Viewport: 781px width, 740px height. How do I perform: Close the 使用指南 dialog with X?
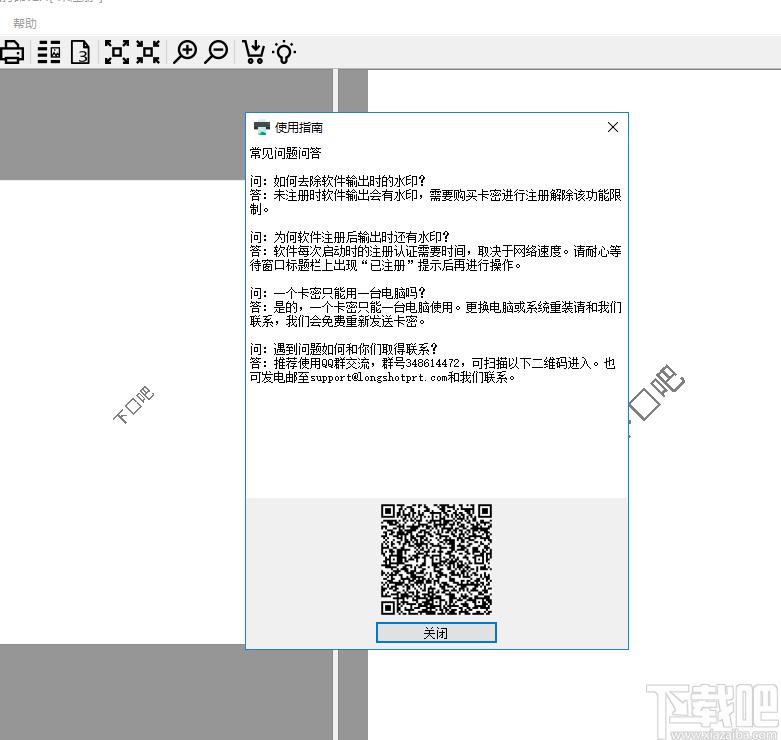(613, 127)
